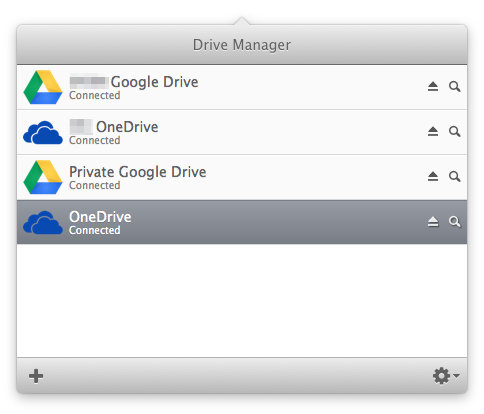This screenshot has height=414, width=484.
Task: Click magnifier on the blurred-name OneDrive row
Action: [x=455, y=131]
